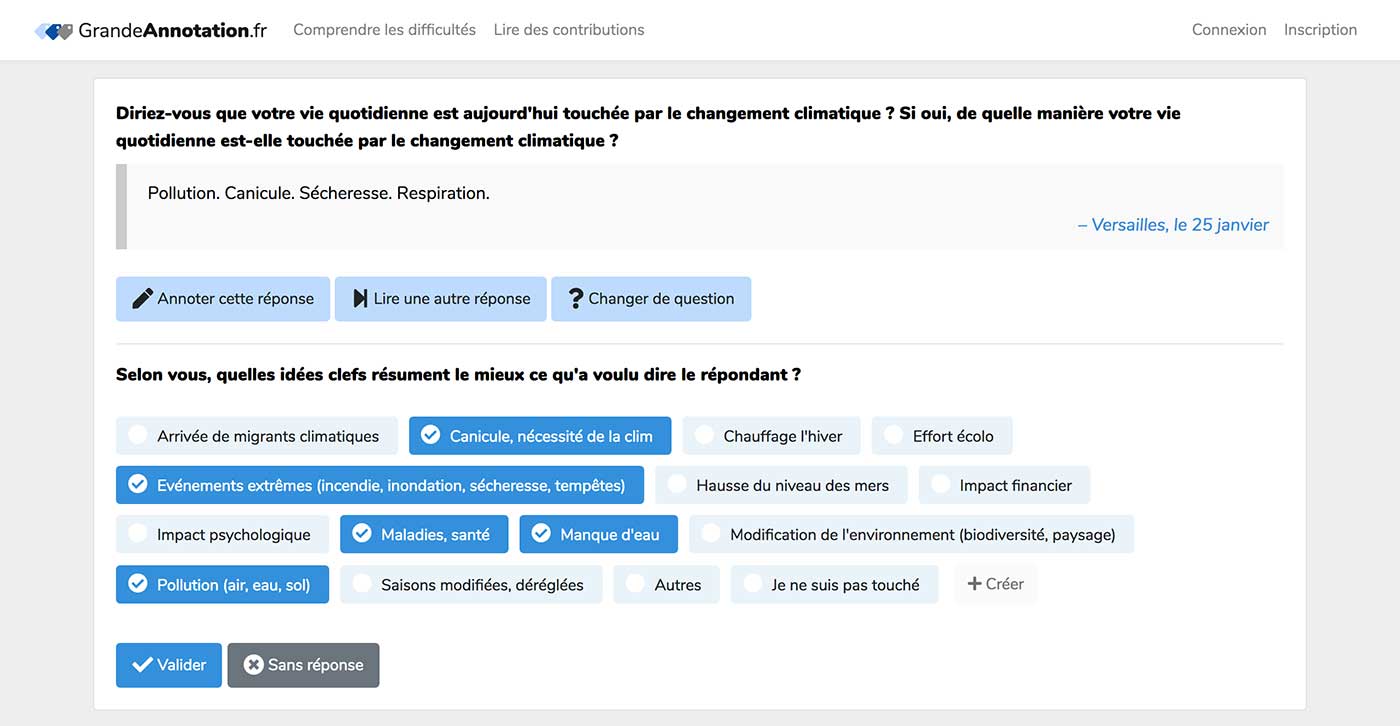Click the Versailles, le 25 janvier attribution
1400x726 pixels.
tap(1173, 225)
